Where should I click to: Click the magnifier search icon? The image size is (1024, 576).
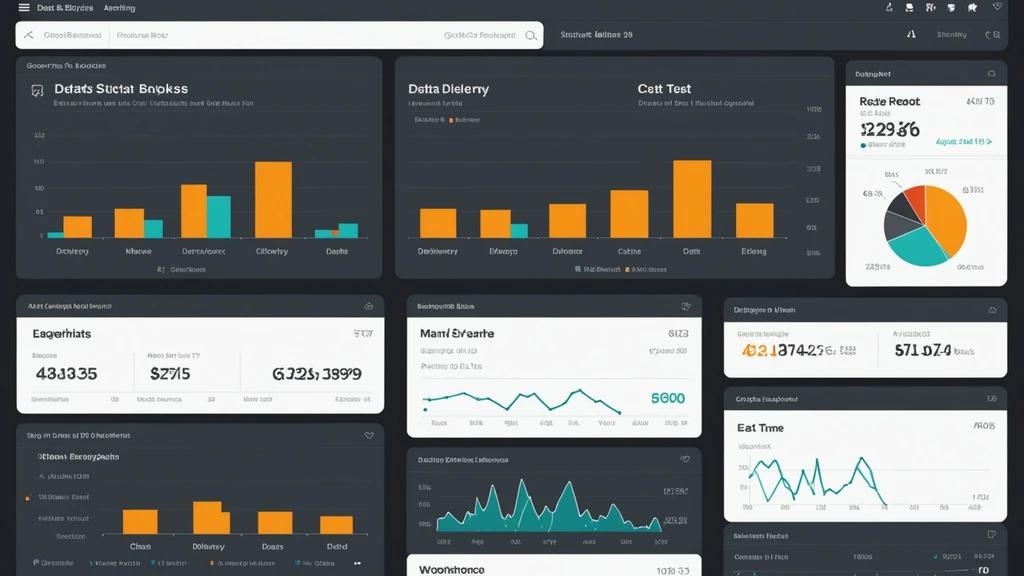tap(531, 35)
